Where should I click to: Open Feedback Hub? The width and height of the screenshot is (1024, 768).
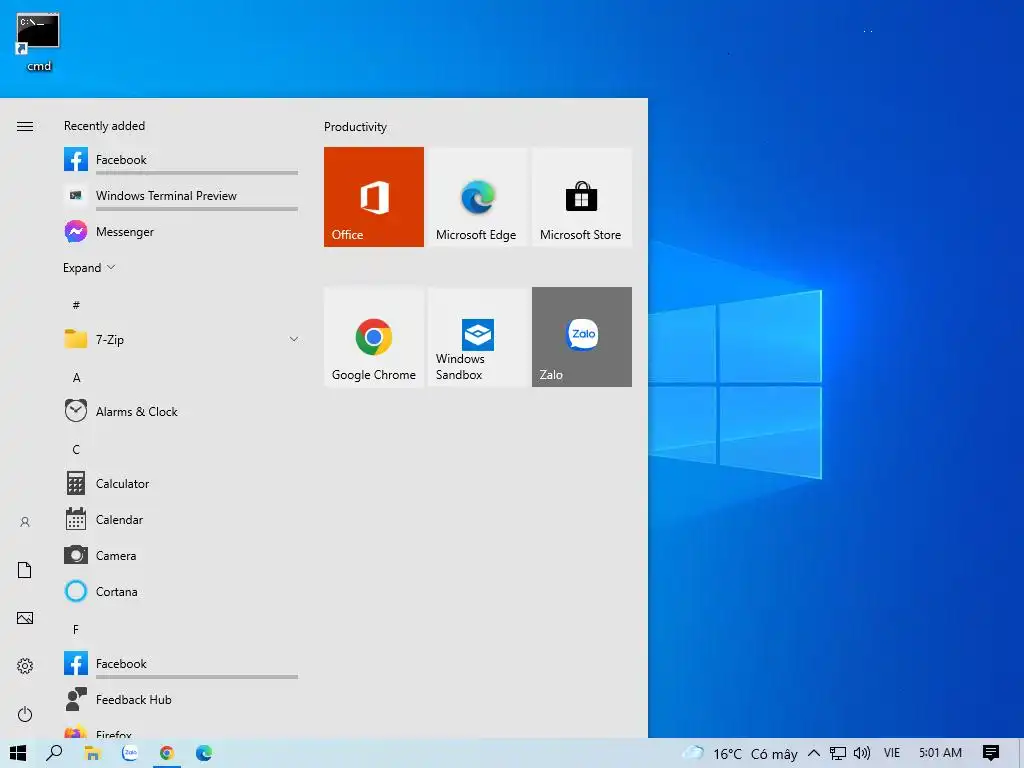click(181, 699)
